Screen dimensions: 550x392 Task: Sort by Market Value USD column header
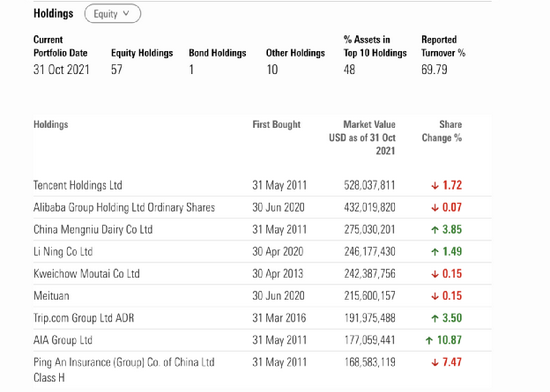[362, 138]
